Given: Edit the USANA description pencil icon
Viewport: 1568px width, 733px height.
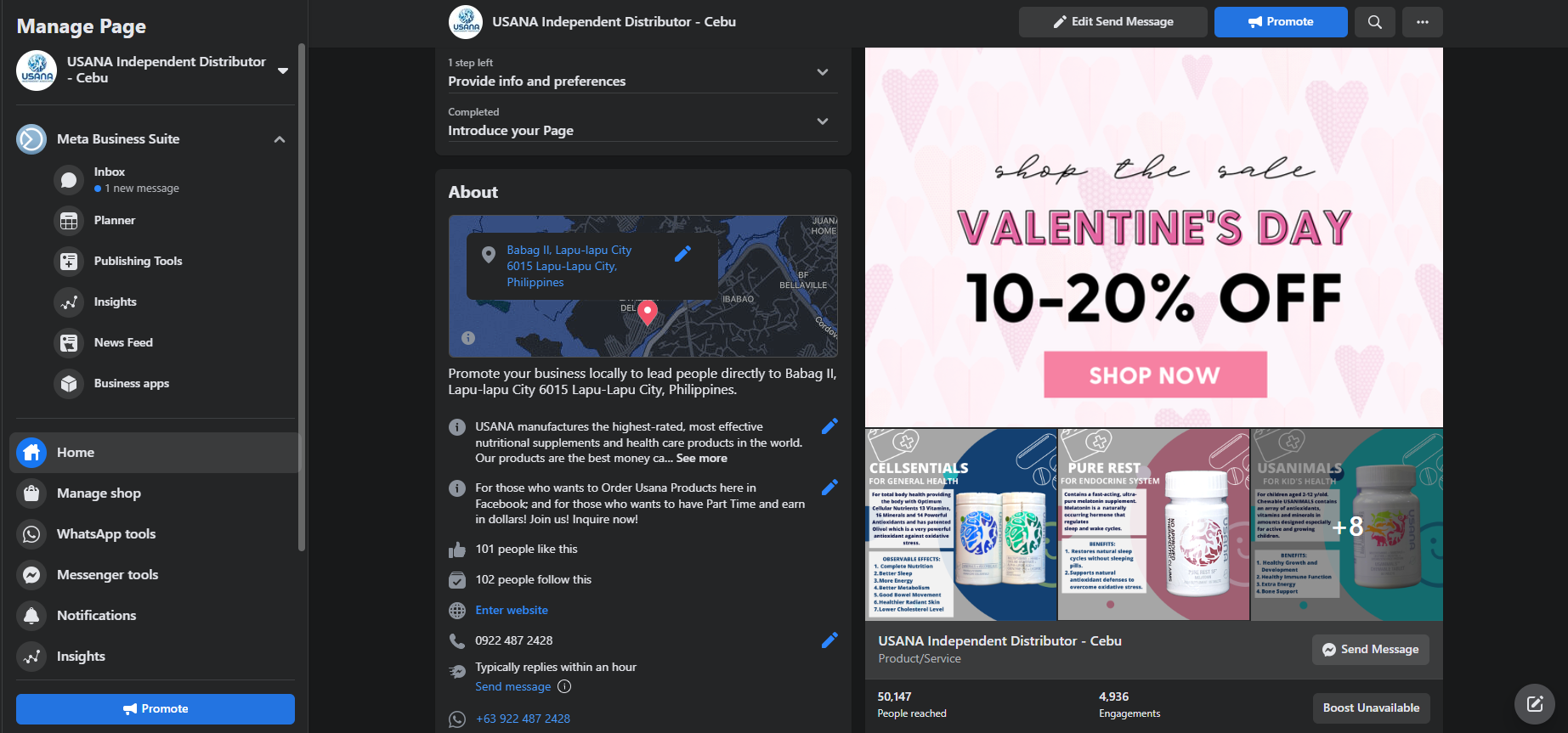Looking at the screenshot, I should coord(830,426).
